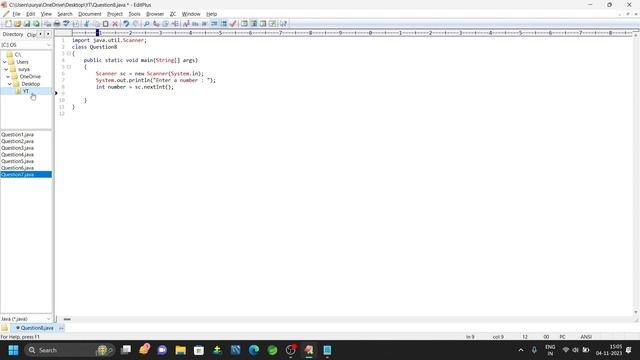Switch to the Cliptext sidebar tab
The image size is (640, 360).
(31, 35)
